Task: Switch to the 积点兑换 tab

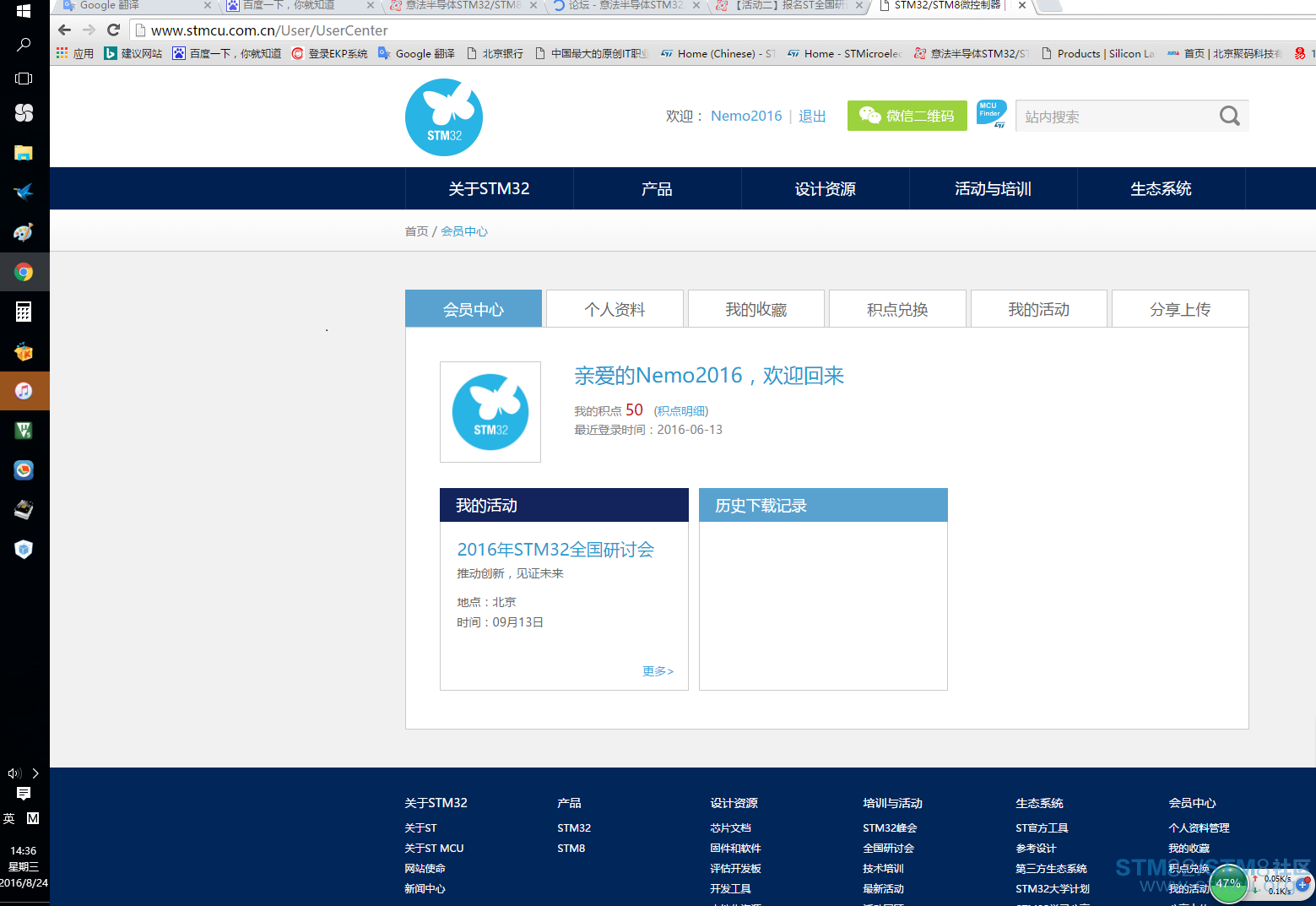Action: (897, 309)
